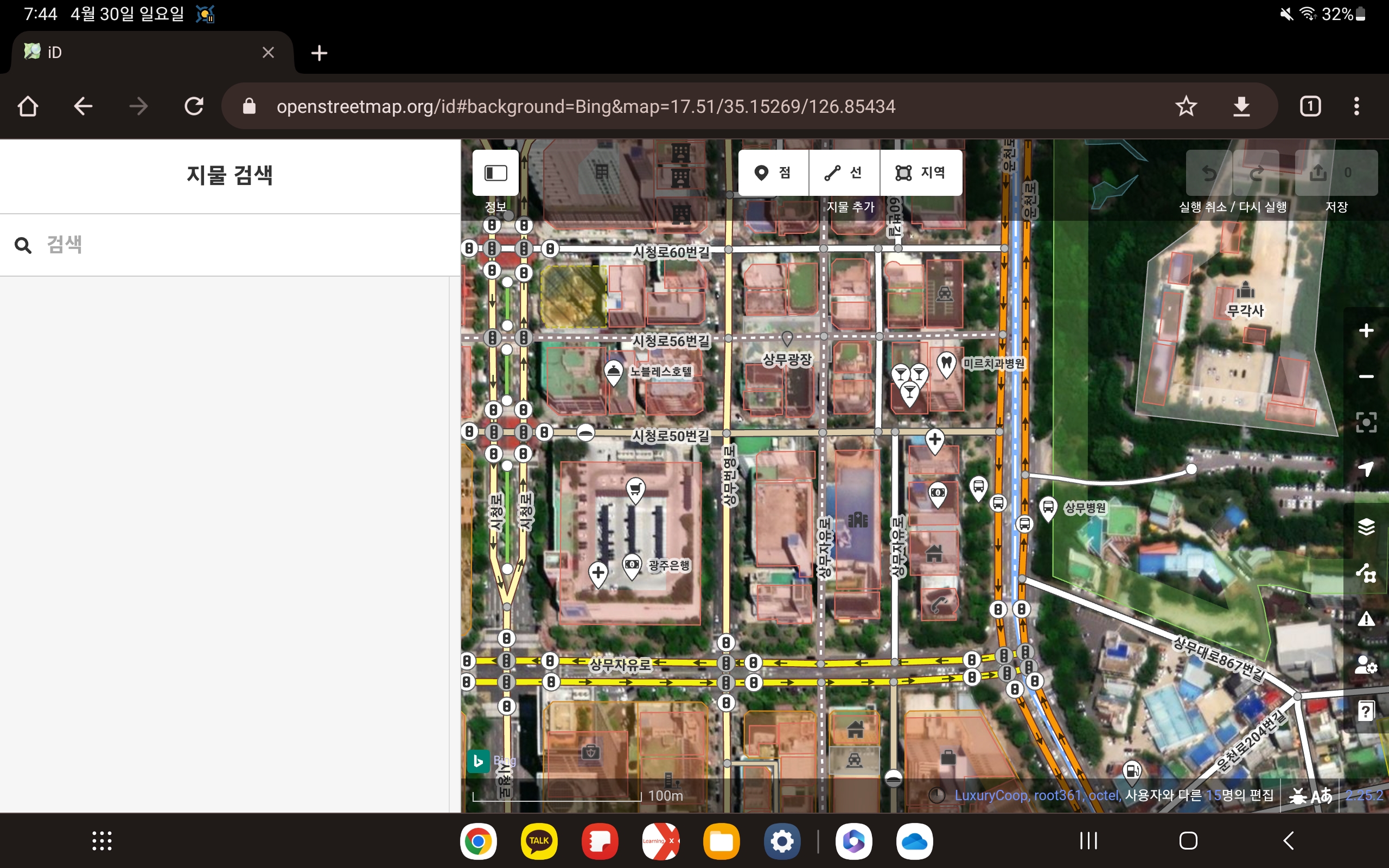This screenshot has height=868, width=1389.
Task: Select the iD browser tab
Action: (x=143, y=53)
